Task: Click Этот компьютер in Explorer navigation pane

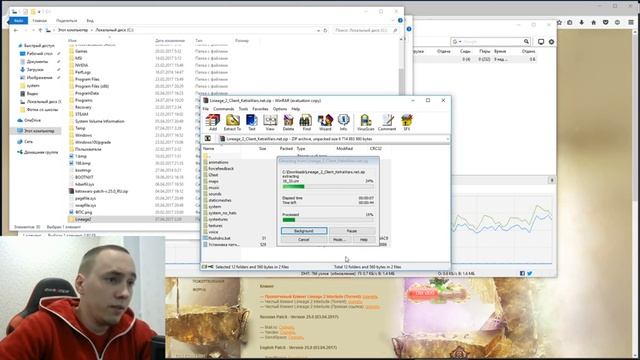Action: tap(39, 131)
